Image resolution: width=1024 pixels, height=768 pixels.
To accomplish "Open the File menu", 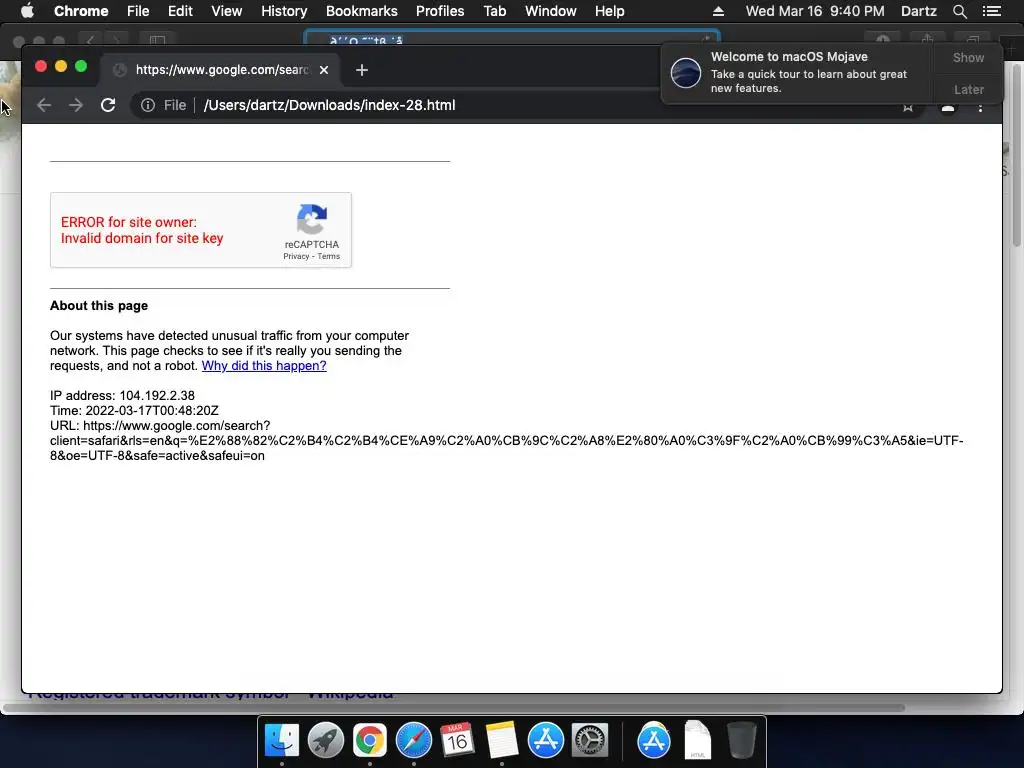I will pos(138,11).
